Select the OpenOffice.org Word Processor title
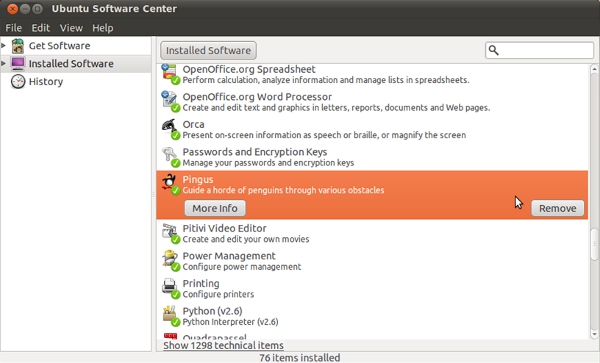Image resolution: width=600 pixels, height=363 pixels. (257, 97)
